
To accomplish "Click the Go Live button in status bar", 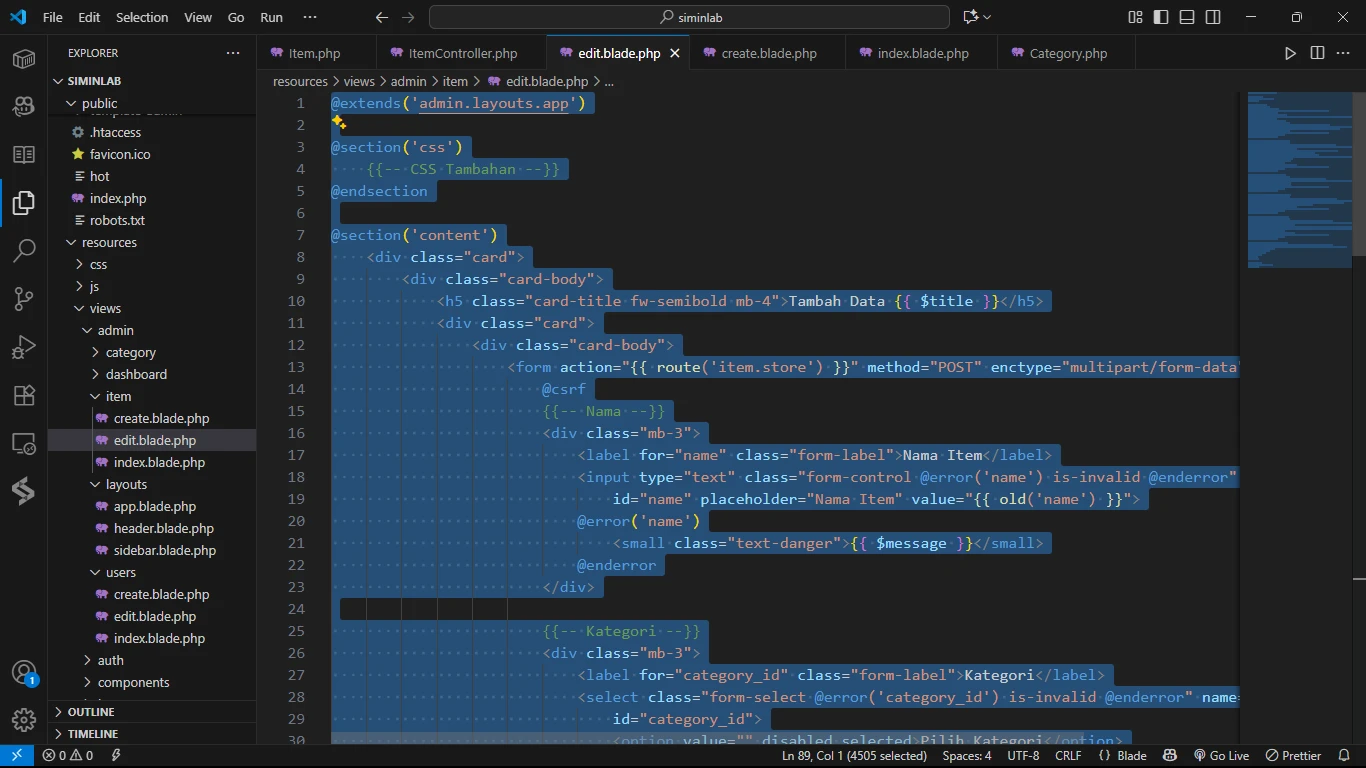I will point(1222,756).
